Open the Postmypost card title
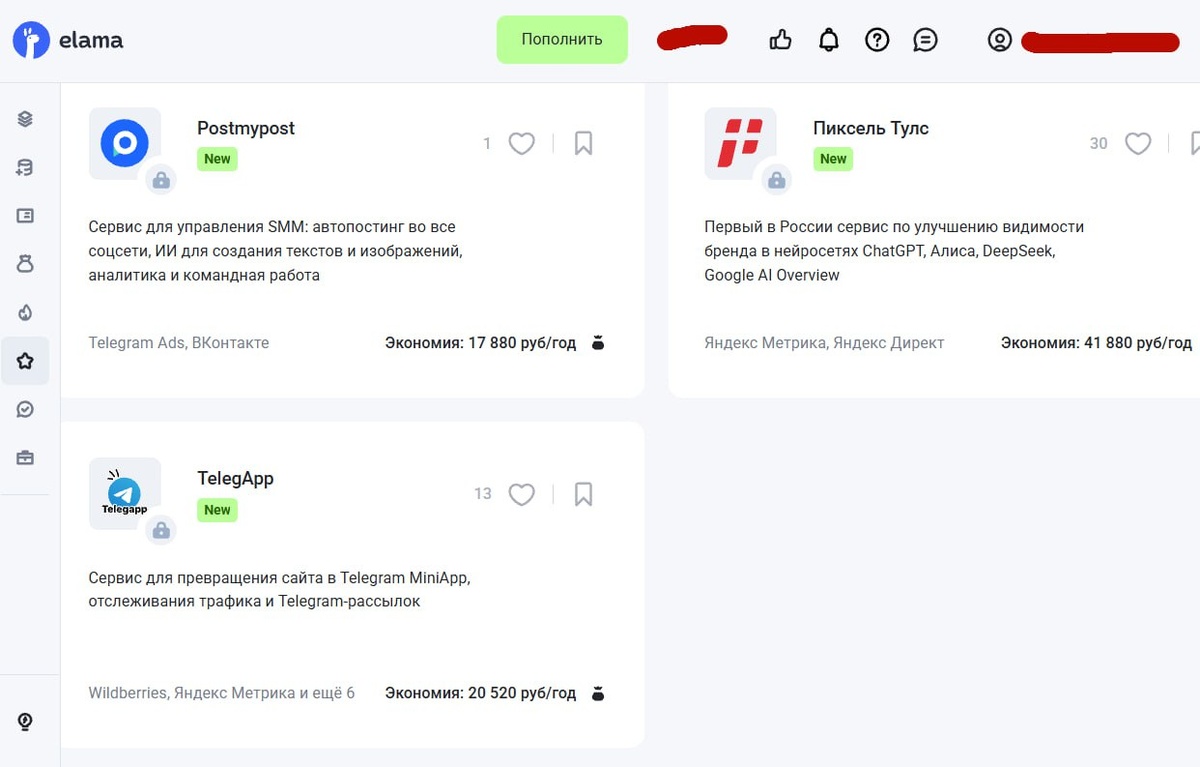 (x=246, y=129)
